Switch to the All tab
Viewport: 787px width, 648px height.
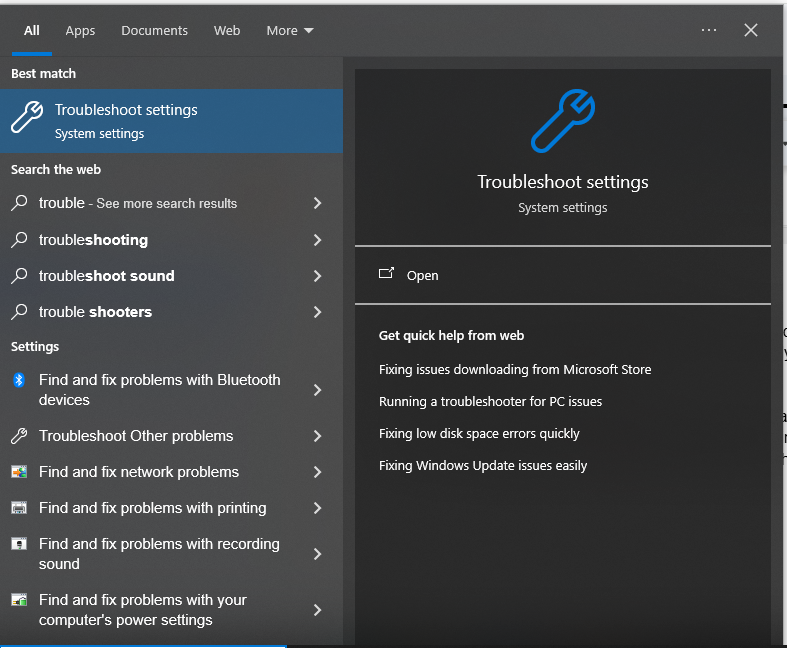[32, 31]
